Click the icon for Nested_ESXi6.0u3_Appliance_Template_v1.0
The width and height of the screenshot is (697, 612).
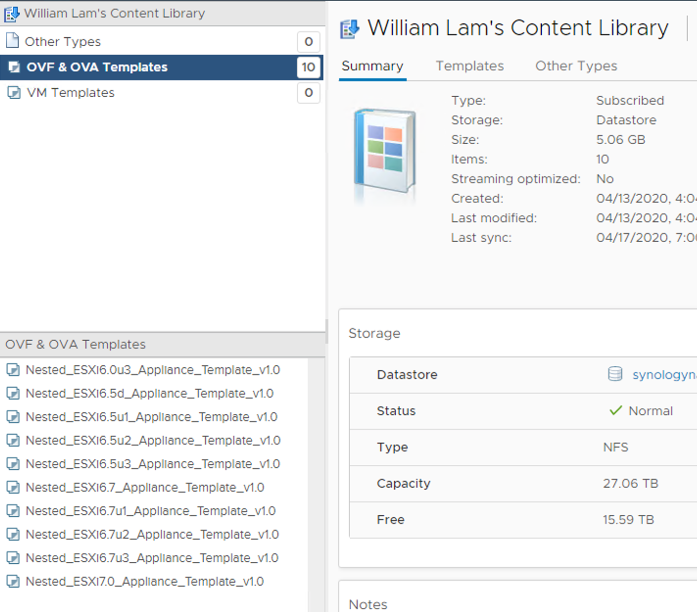coord(13,370)
